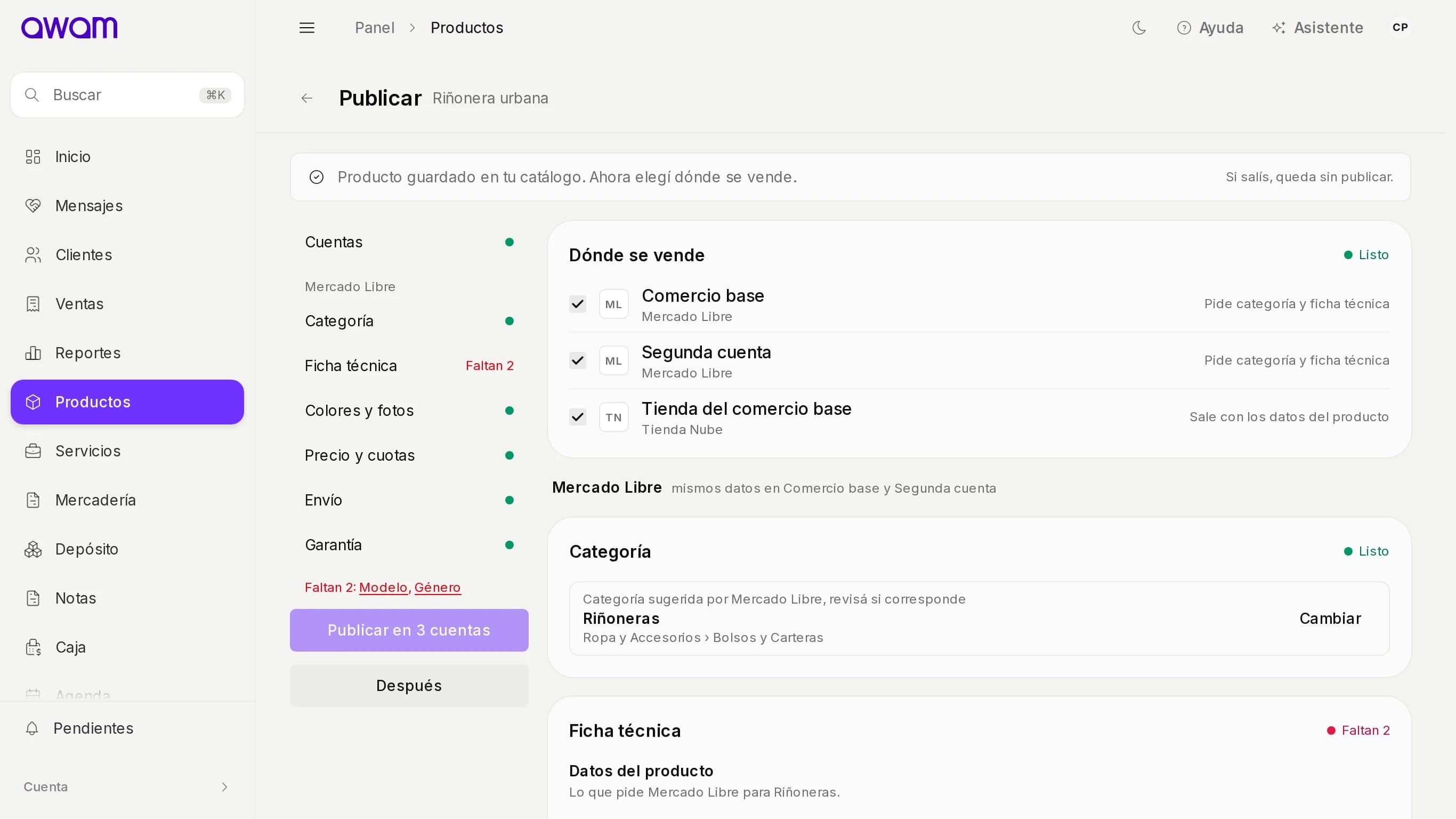1456x819 pixels.
Task: Click the Reportes chart icon
Action: [x=33, y=353]
